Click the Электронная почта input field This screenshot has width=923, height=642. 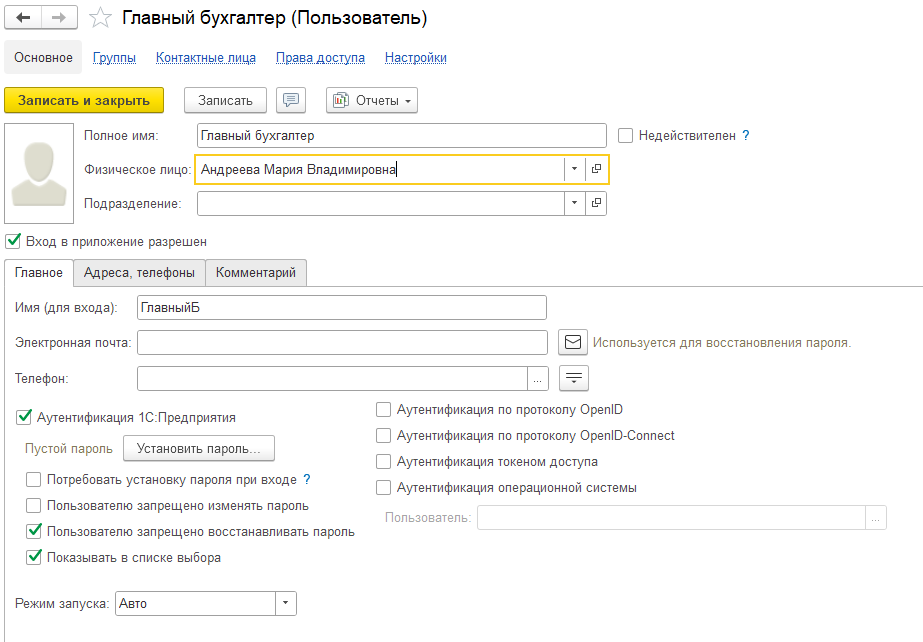[x=342, y=342]
